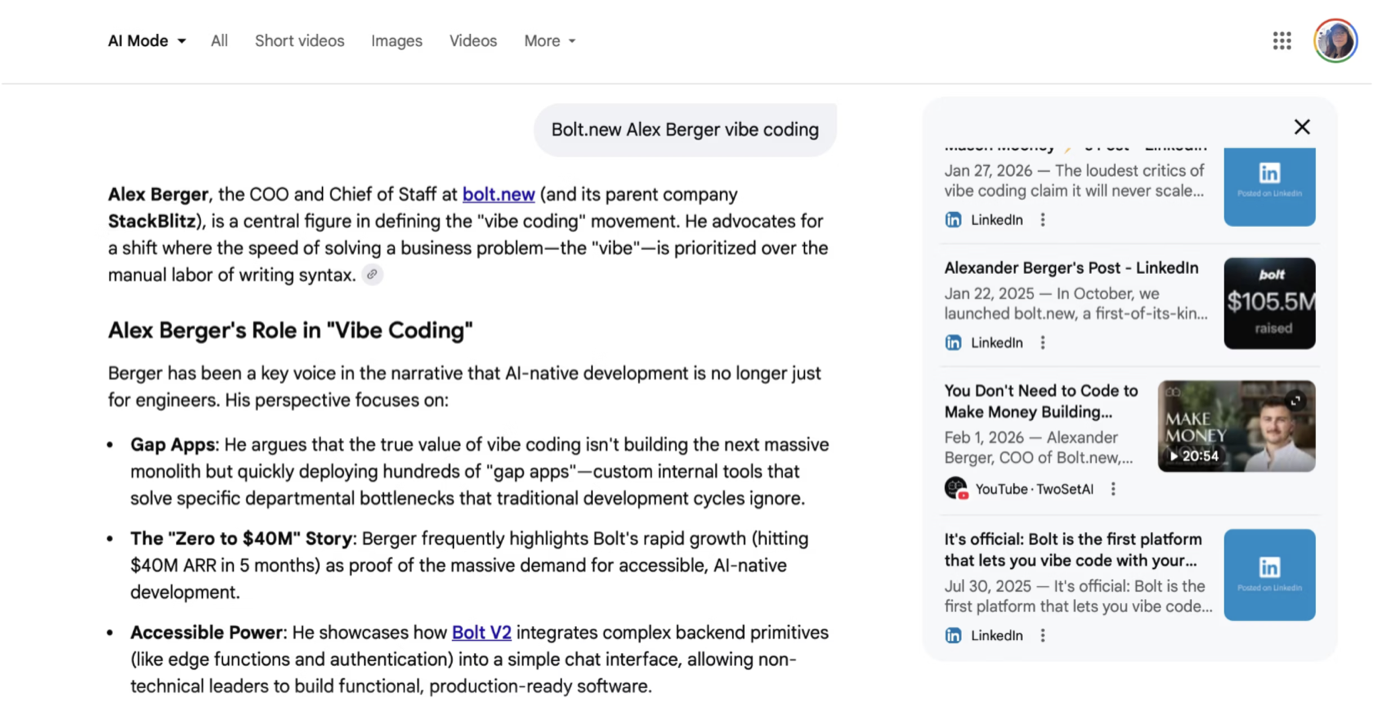Click the link chip after 'writing syntax.'
Viewport: 1400px width, 719px height.
[372, 275]
